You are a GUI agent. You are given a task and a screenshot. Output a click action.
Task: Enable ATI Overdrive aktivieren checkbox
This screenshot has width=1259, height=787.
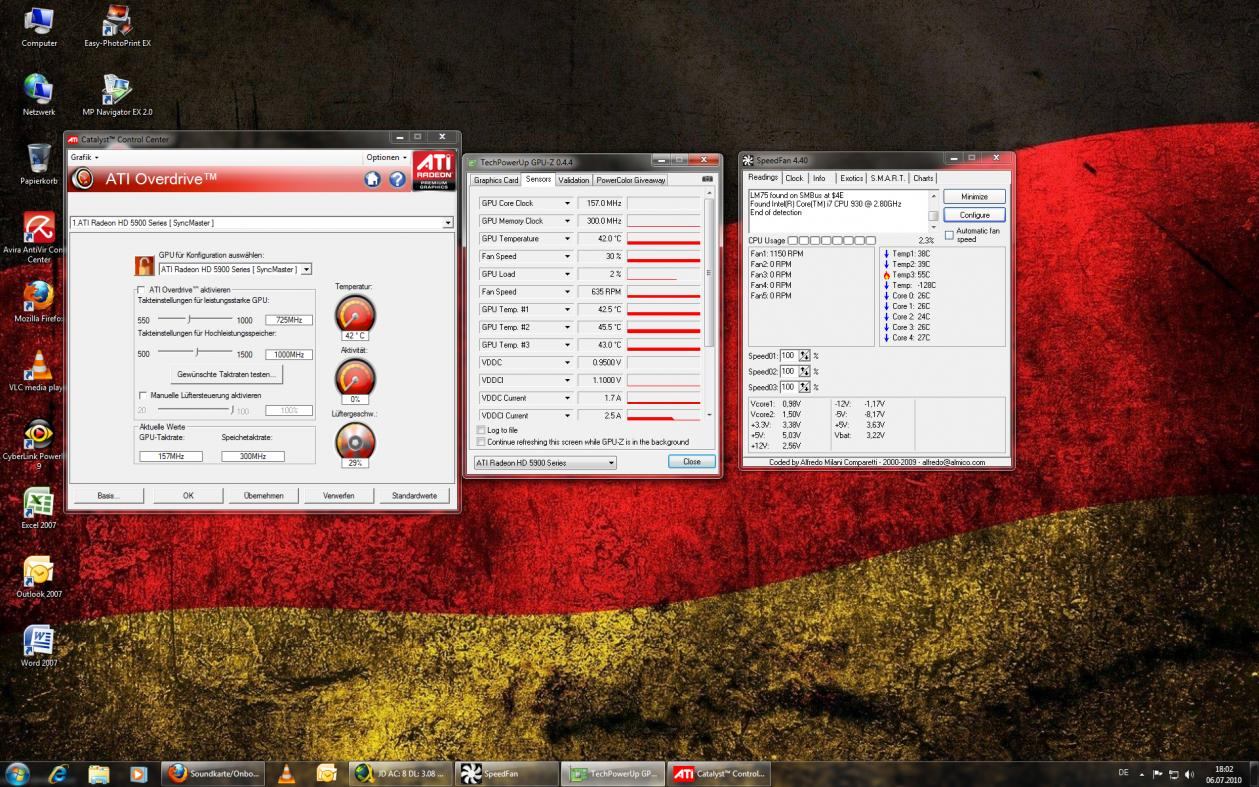tap(142, 290)
